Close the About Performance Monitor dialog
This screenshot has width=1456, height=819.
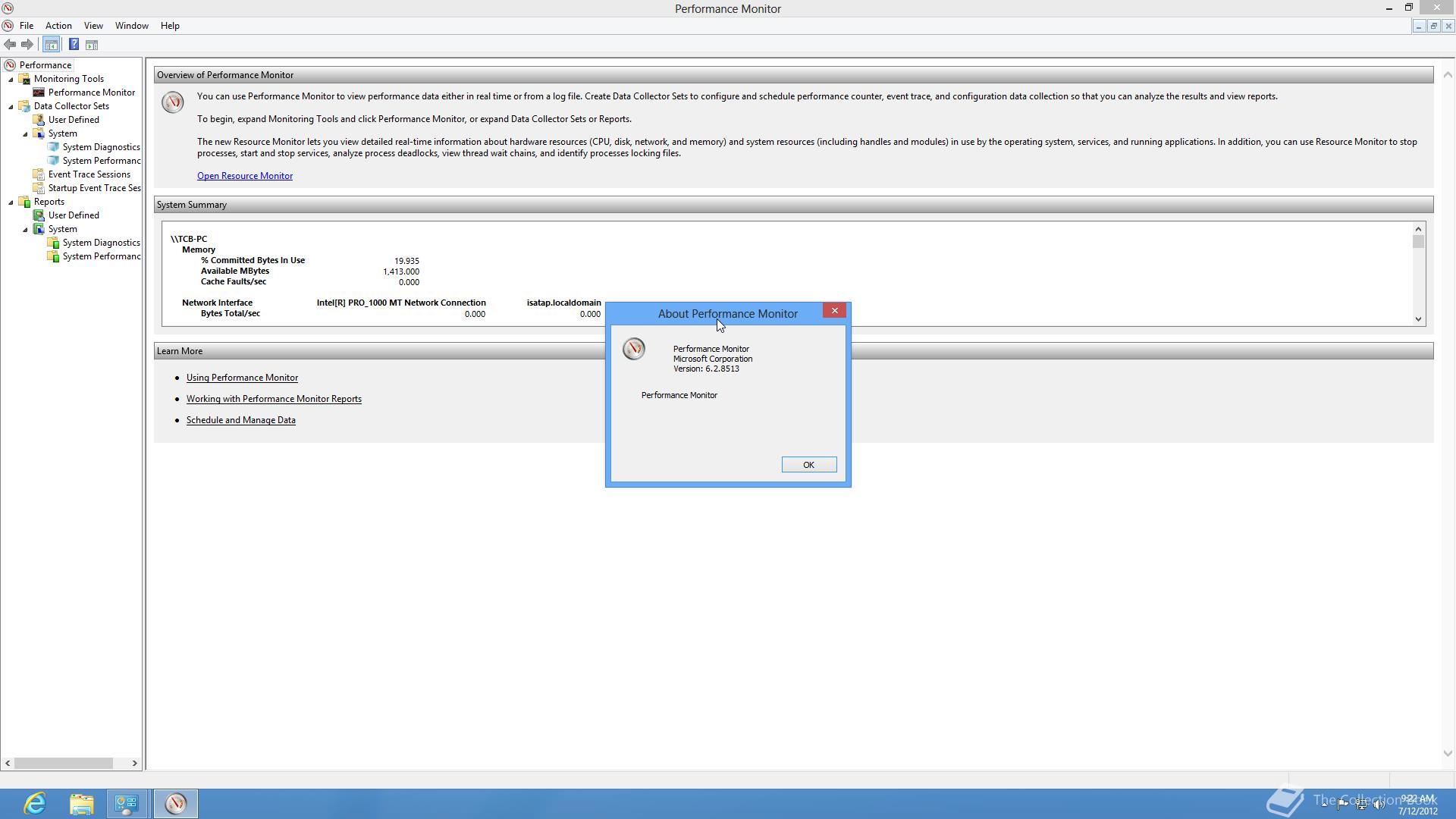(x=834, y=310)
